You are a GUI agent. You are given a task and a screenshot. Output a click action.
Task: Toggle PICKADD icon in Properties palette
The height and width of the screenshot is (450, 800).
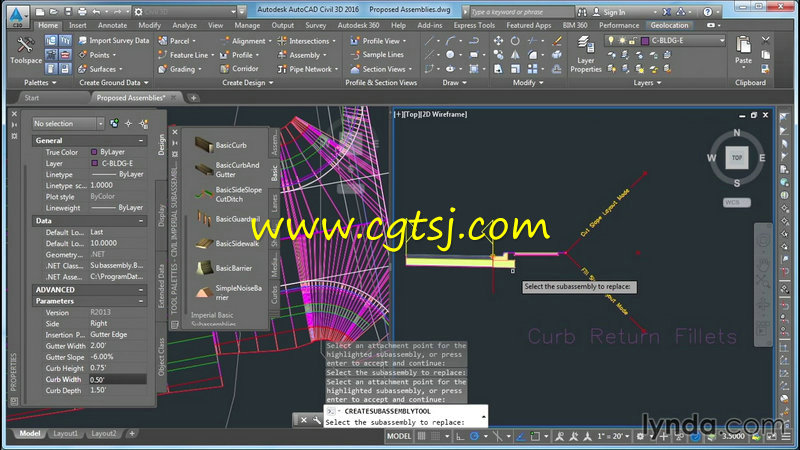[x=114, y=123]
